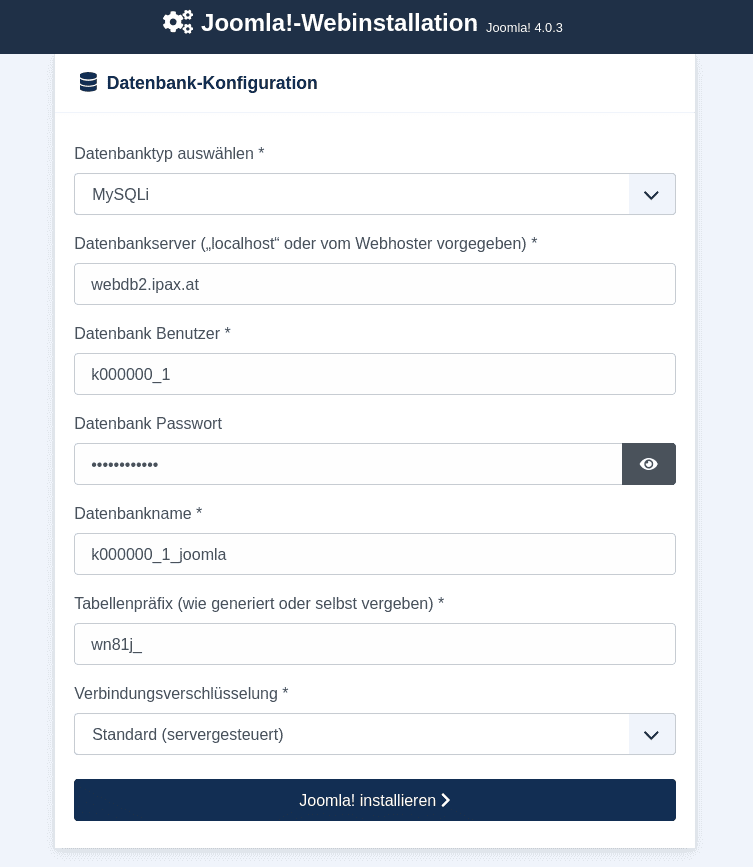This screenshot has width=753, height=867.
Task: Click into the Datenbank Passwort field
Action: coord(348,464)
